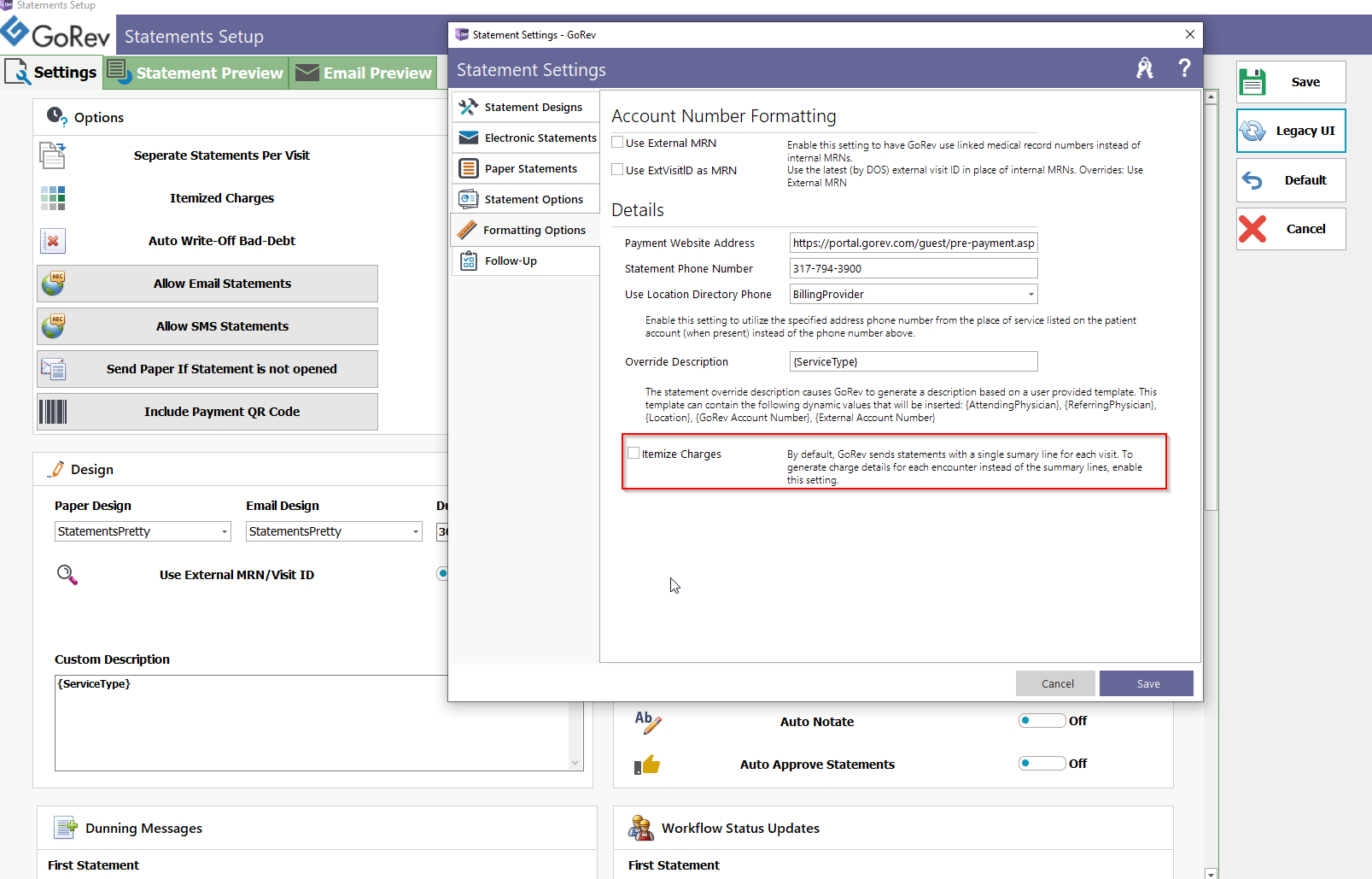Click the Payment Website Address field
This screenshot has width=1372, height=879.
pyautogui.click(x=914, y=243)
